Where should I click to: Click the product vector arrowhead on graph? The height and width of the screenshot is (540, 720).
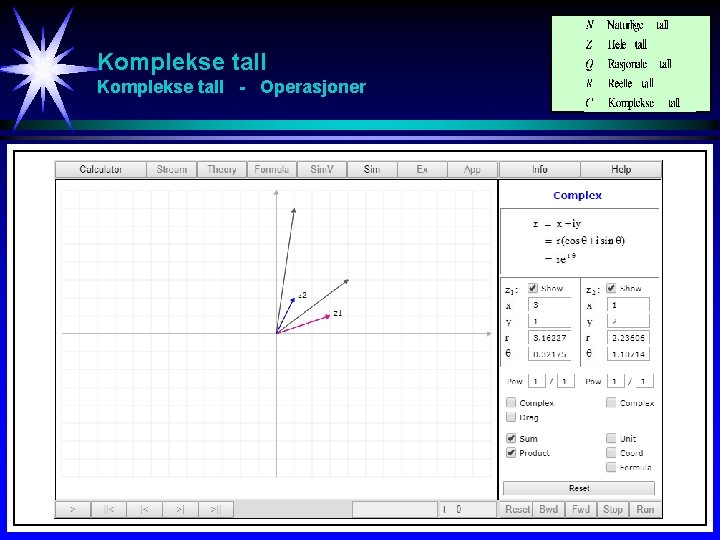coord(294,211)
